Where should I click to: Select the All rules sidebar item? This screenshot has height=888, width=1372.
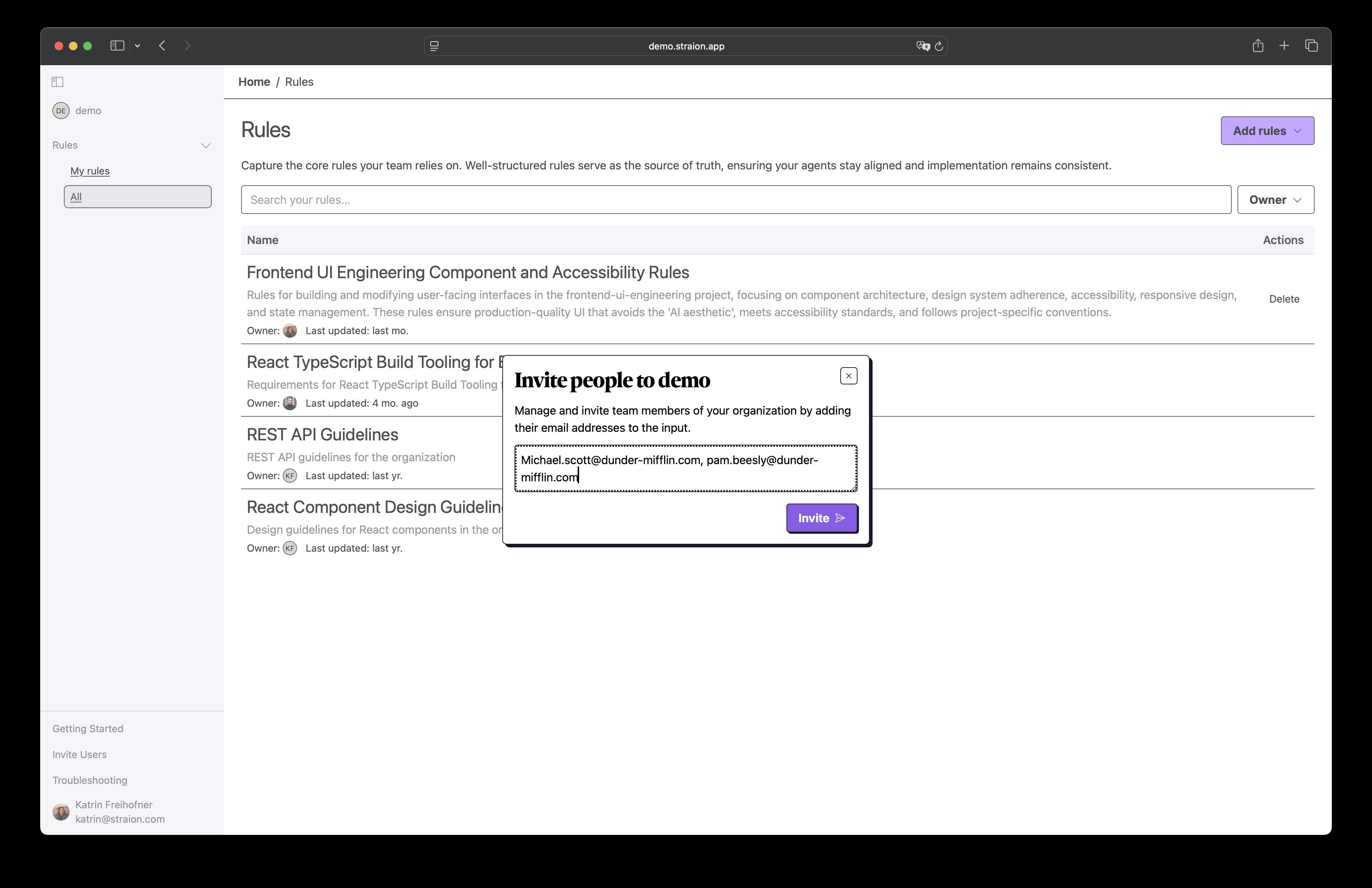pyautogui.click(x=138, y=197)
